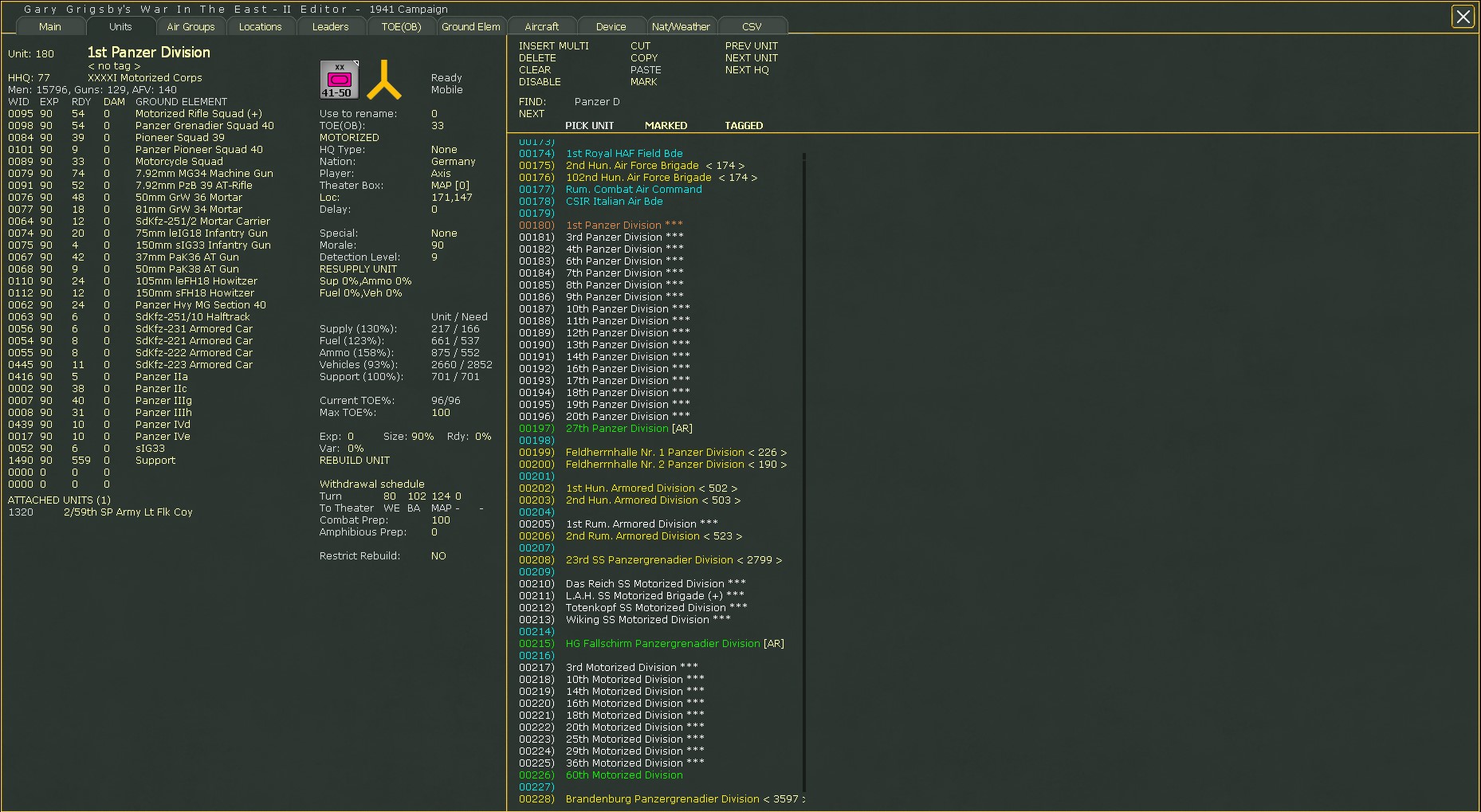Close the editor with the X button
The image size is (1481, 812).
(1463, 17)
